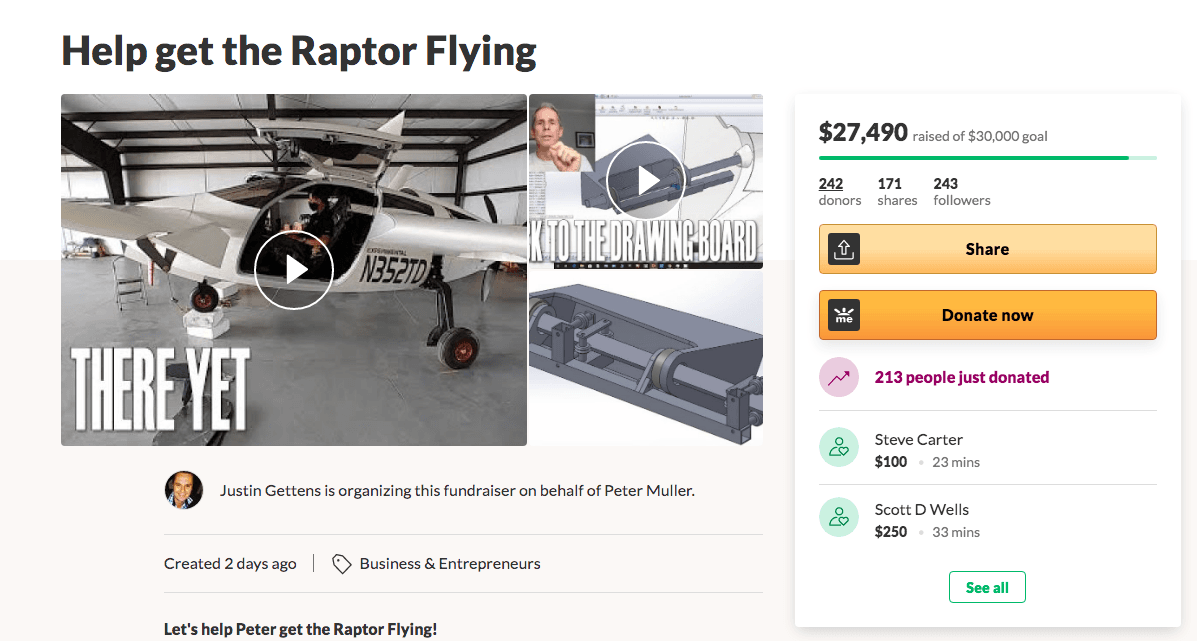Click the share upload icon
Image resolution: width=1197 pixels, height=641 pixels.
point(844,249)
